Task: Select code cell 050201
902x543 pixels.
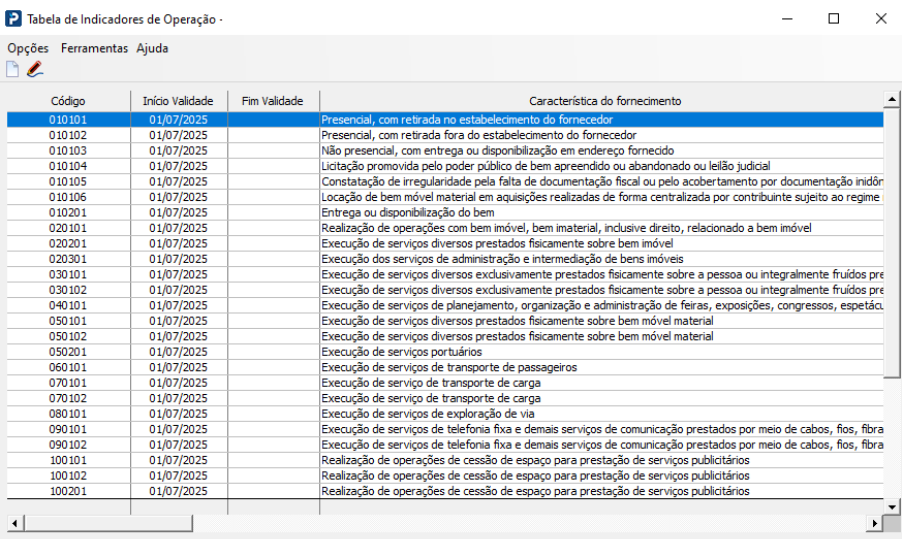Action: click(x=68, y=353)
